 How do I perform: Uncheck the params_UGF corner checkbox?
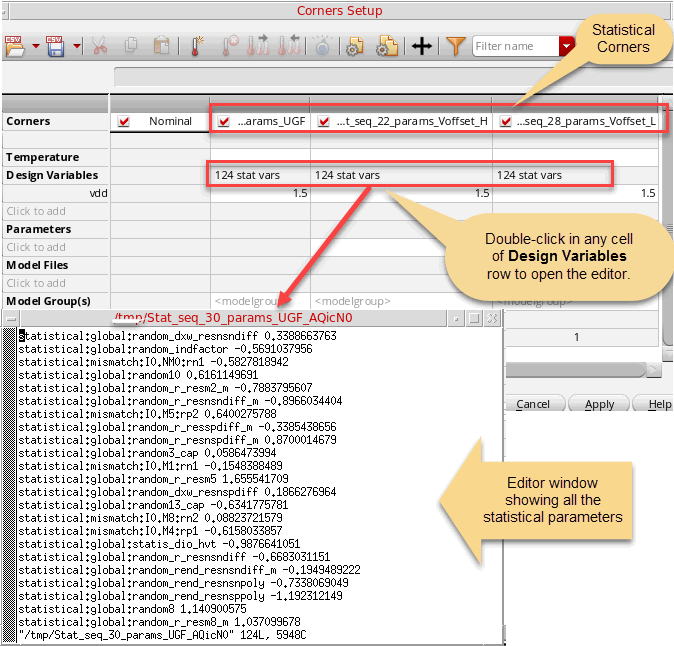224,122
